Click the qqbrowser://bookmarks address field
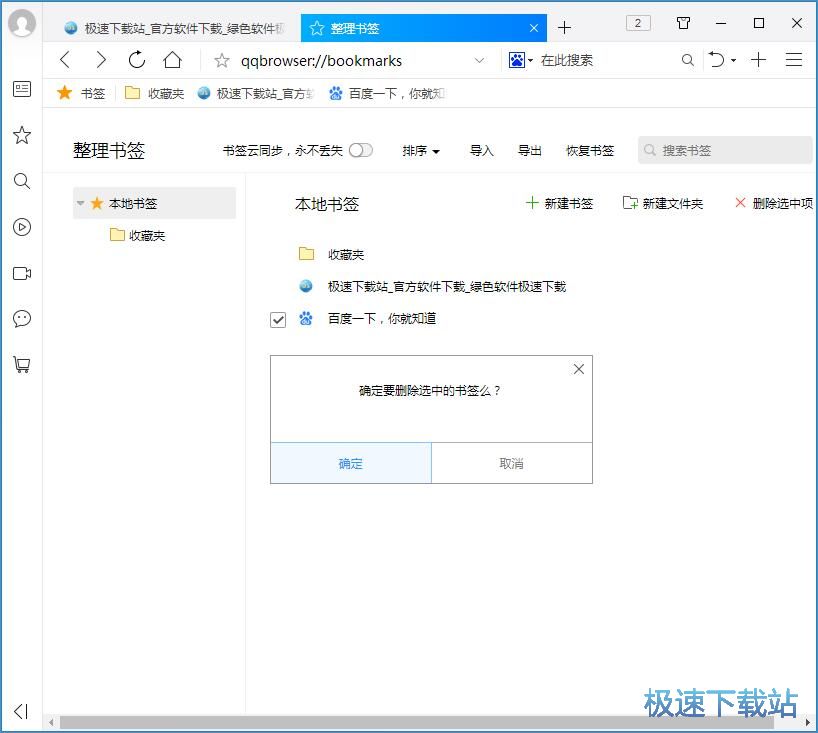The image size is (818, 733). click(x=321, y=61)
